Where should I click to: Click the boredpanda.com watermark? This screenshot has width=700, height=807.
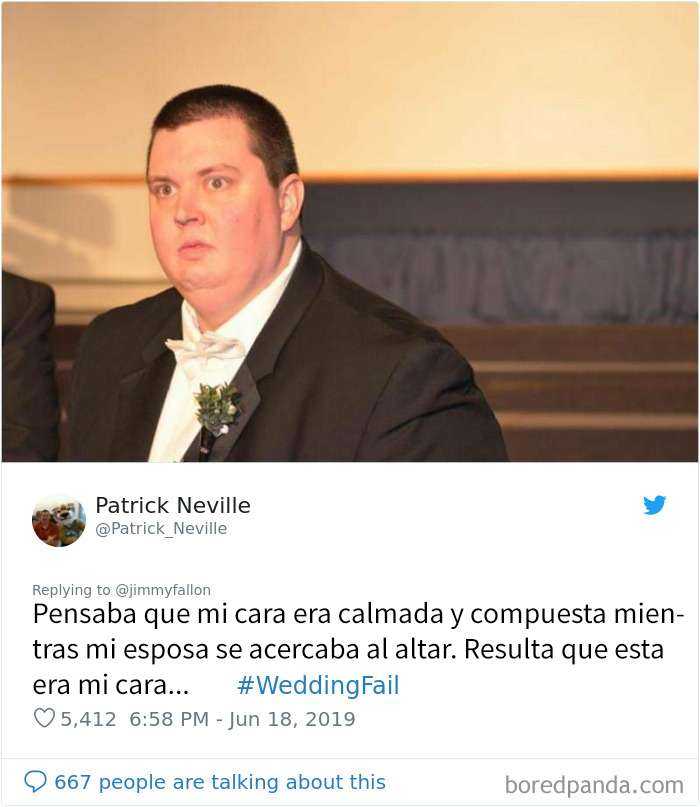pyautogui.click(x=594, y=785)
